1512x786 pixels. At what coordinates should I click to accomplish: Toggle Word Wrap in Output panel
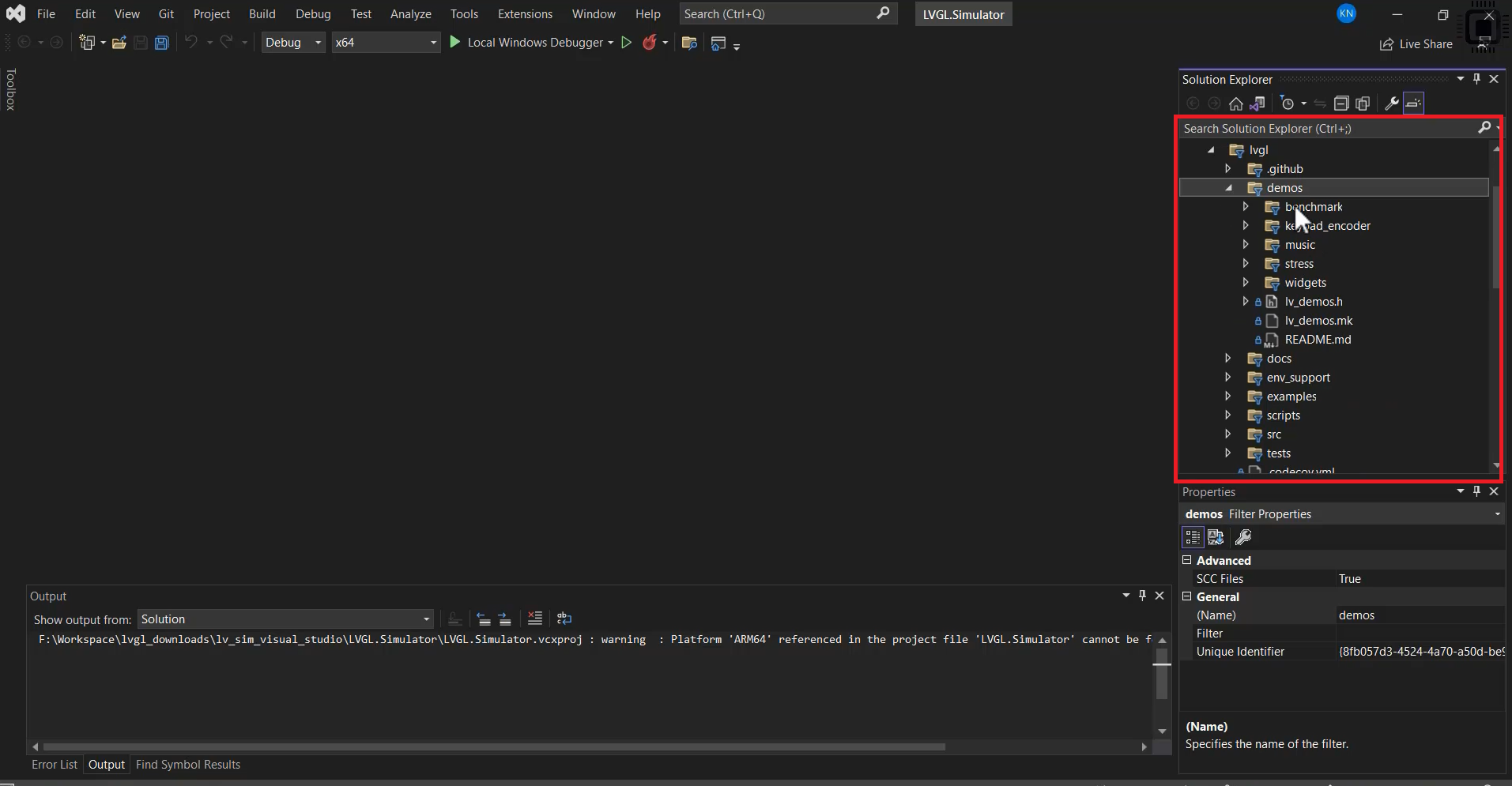pos(564,619)
